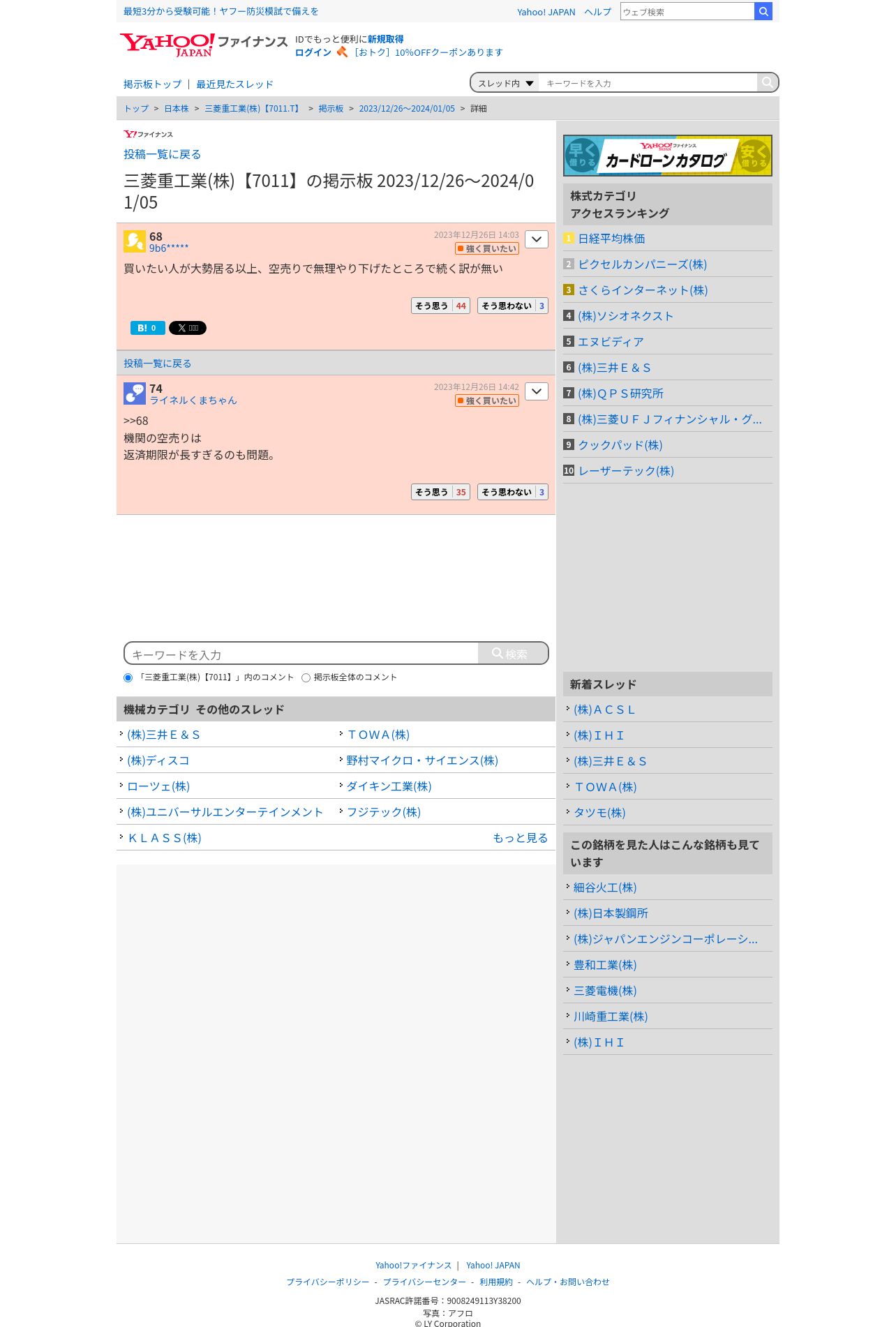Open the options chevron on post 68
The height and width of the screenshot is (1327, 896).
(x=537, y=239)
